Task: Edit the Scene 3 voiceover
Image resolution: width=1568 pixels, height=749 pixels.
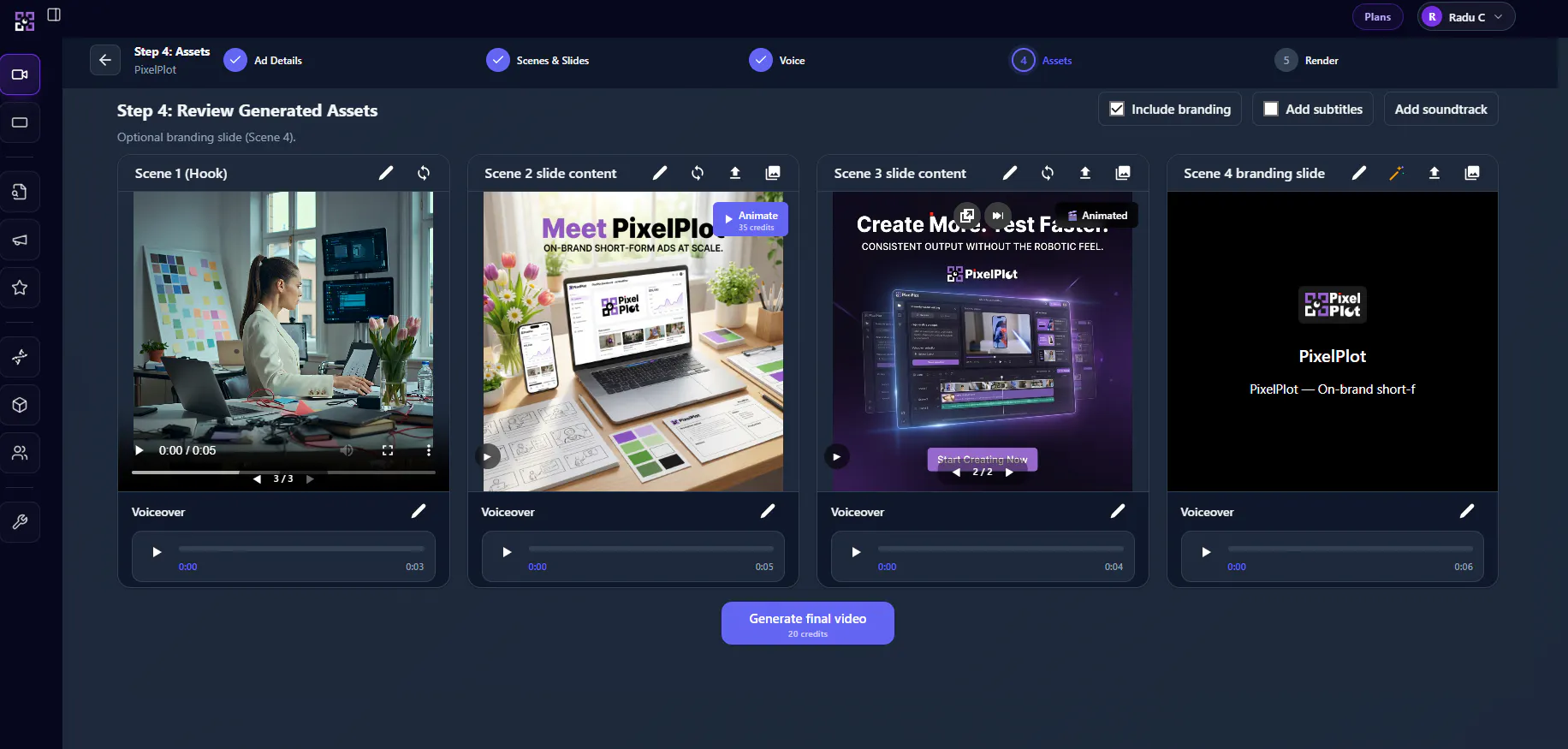Action: click(x=1118, y=511)
